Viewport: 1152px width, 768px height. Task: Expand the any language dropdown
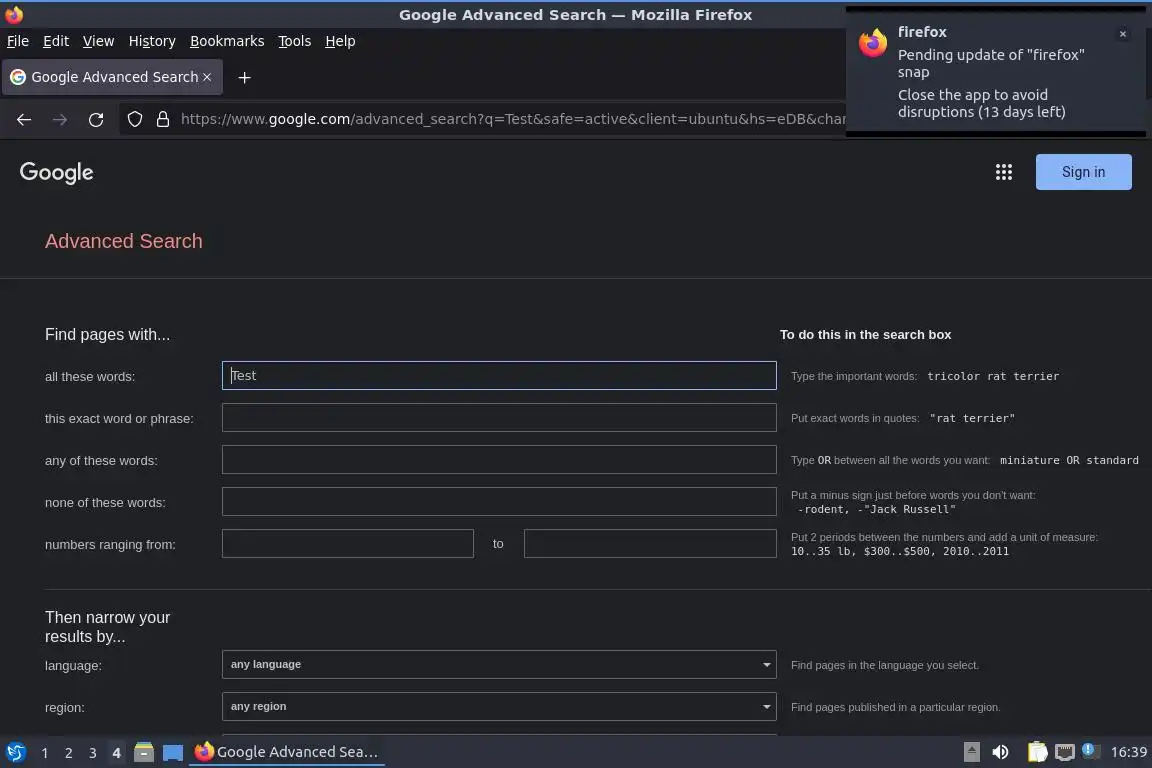[x=499, y=664]
